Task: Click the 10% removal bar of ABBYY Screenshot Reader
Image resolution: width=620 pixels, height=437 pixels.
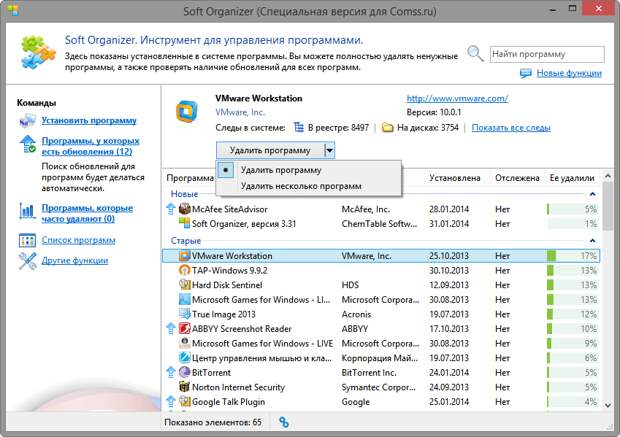Action: (x=572, y=329)
